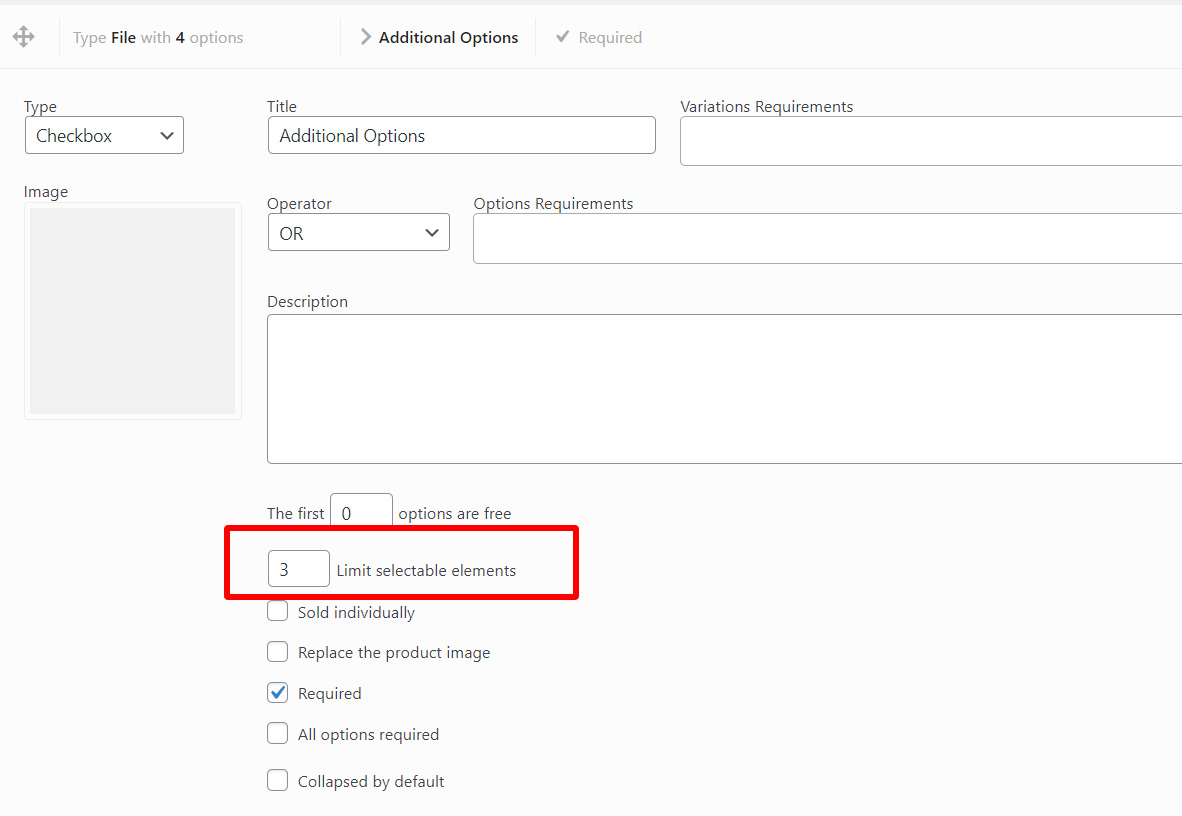Click the Image placeholder thumbnail
This screenshot has width=1182, height=816.
[x=133, y=311]
